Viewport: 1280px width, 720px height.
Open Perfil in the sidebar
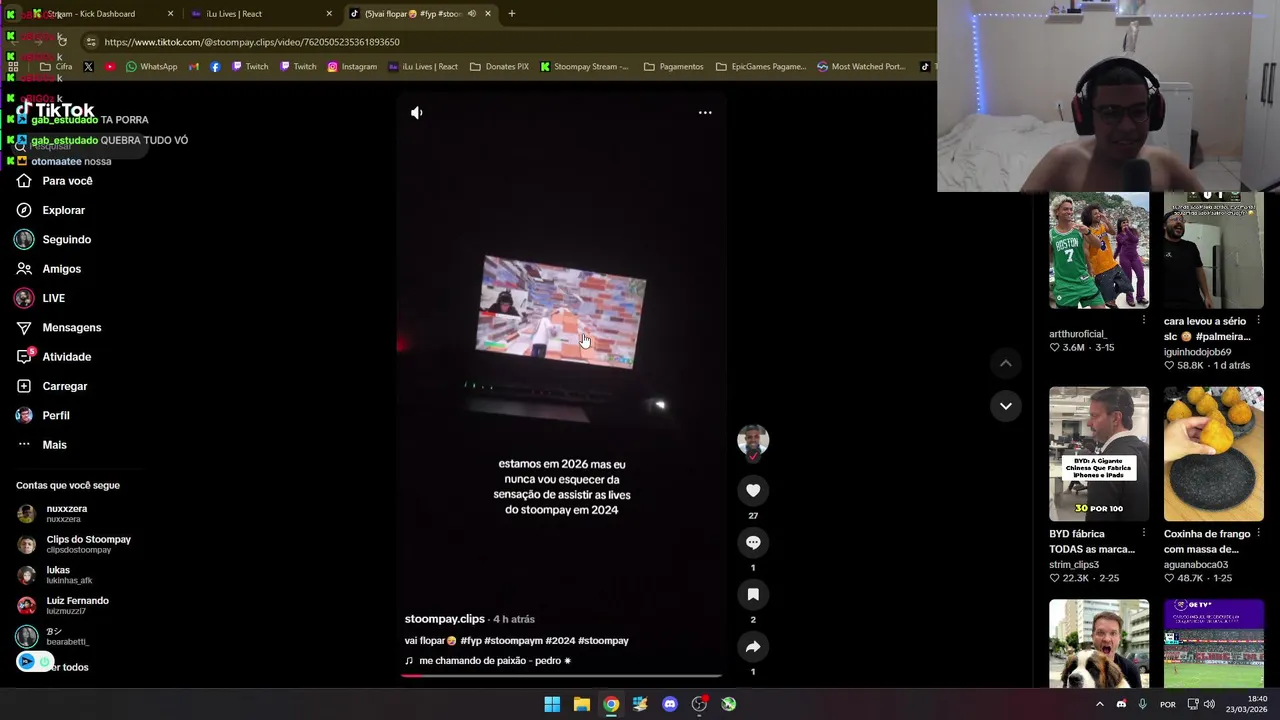[x=55, y=415]
